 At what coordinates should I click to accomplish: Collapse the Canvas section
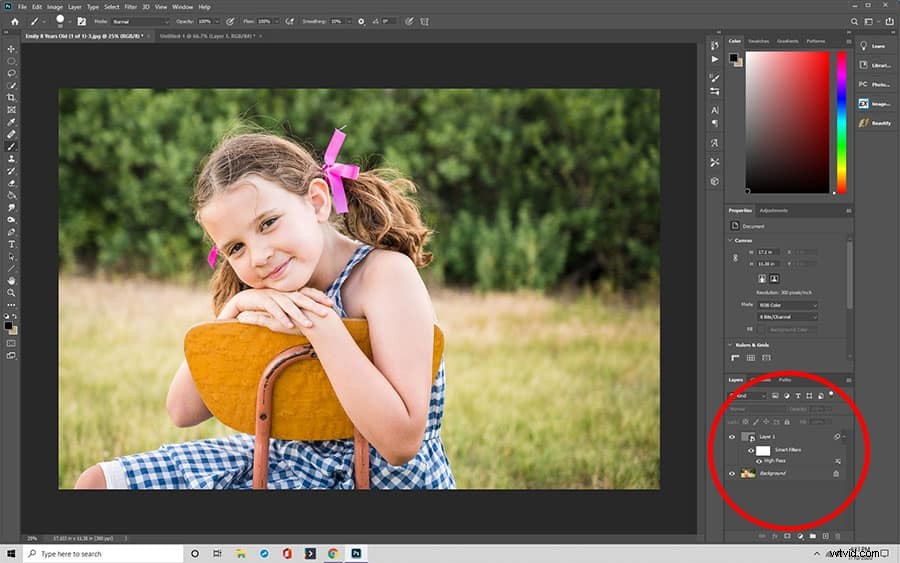731,240
